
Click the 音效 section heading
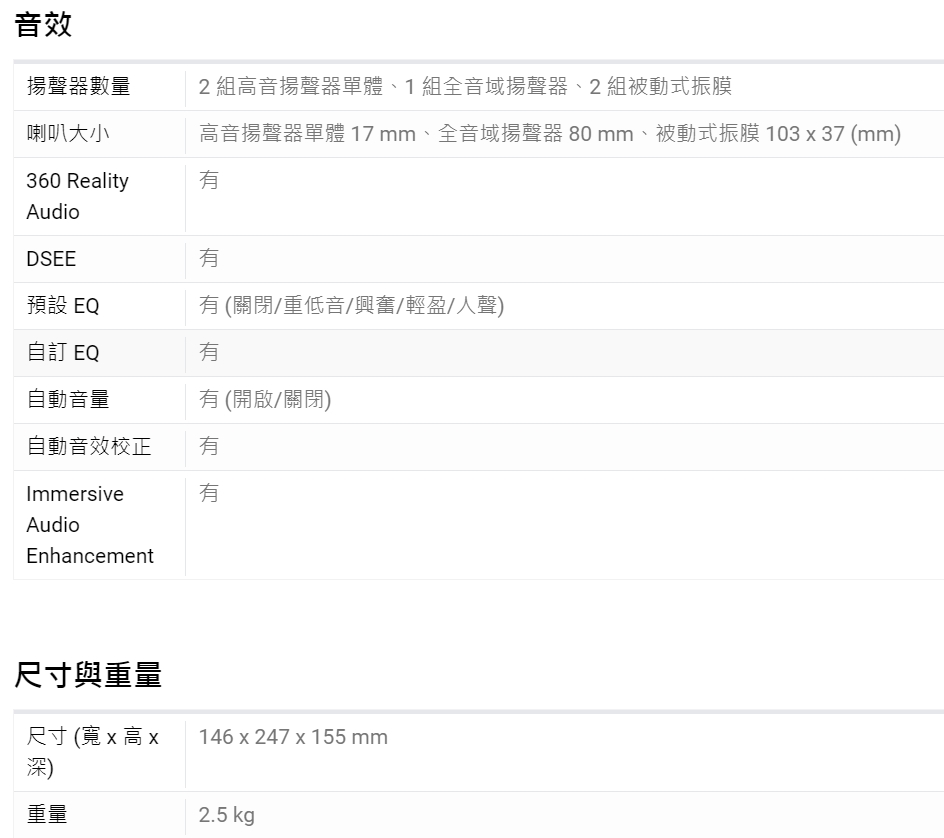[x=43, y=25]
